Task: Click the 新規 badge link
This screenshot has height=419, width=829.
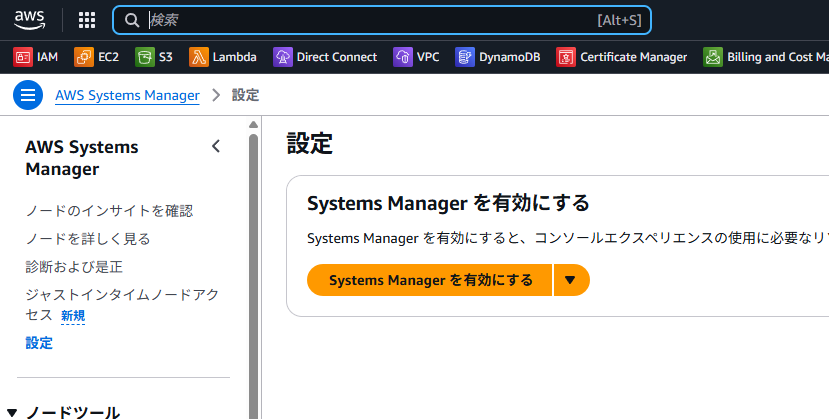Action: click(73, 315)
